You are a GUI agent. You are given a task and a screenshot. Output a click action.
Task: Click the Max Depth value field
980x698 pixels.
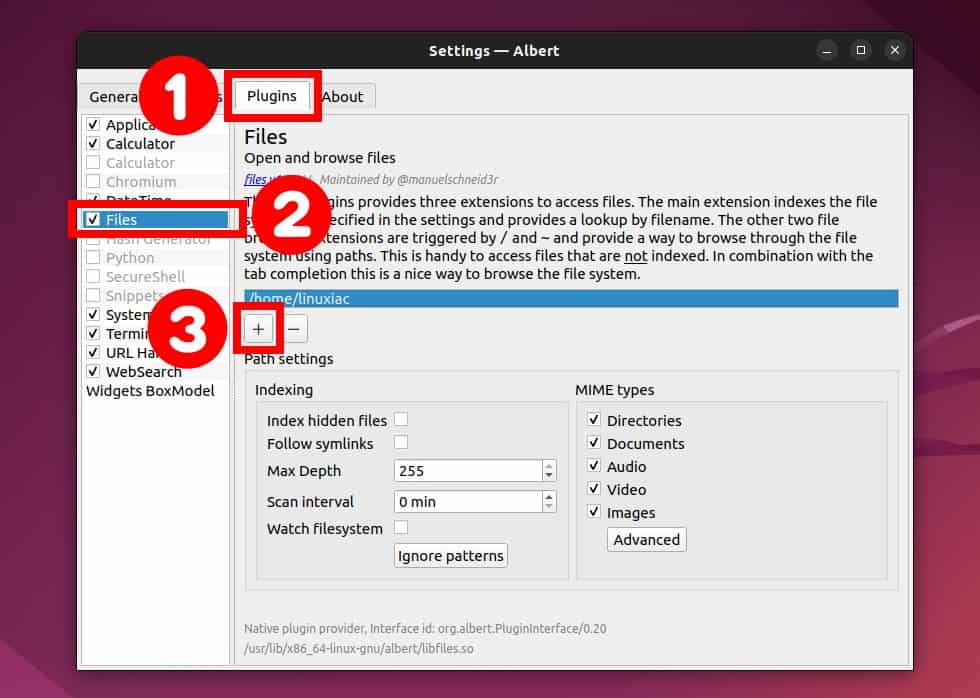468,471
